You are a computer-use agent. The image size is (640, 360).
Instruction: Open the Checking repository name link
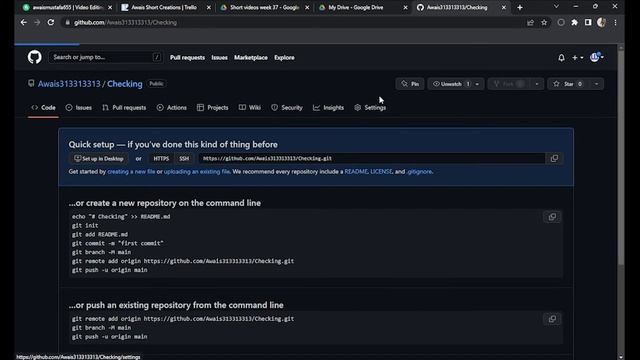125,84
